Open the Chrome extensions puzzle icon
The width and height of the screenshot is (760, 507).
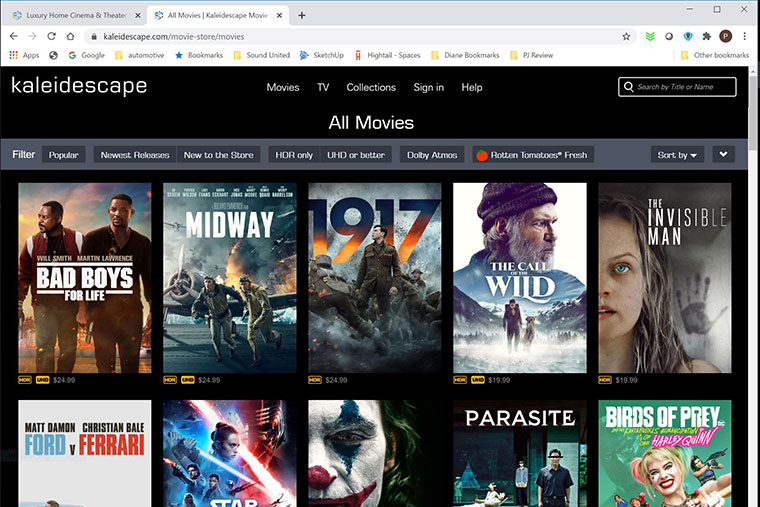point(707,36)
